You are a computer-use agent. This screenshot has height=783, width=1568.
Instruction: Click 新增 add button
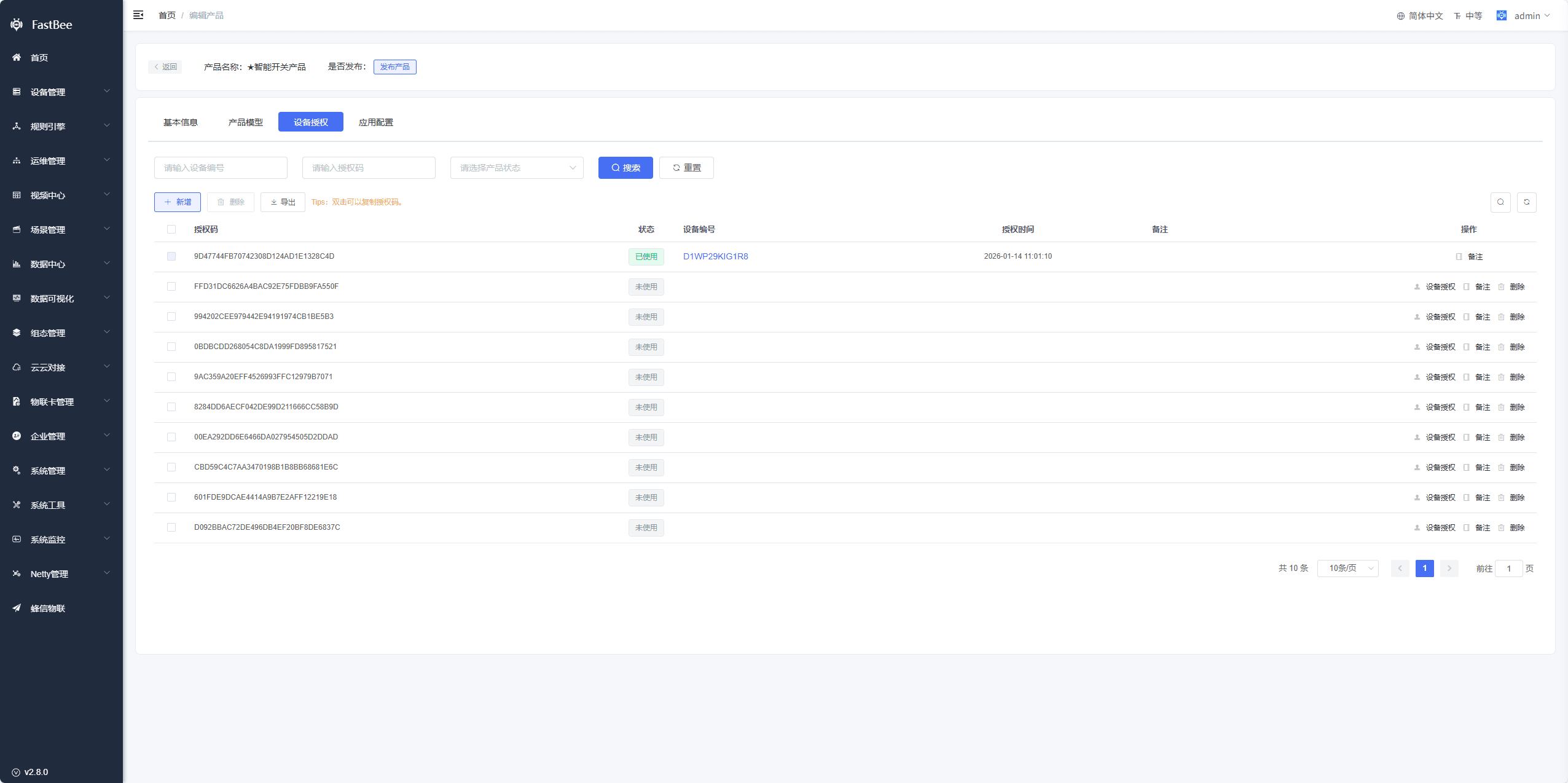pos(178,202)
